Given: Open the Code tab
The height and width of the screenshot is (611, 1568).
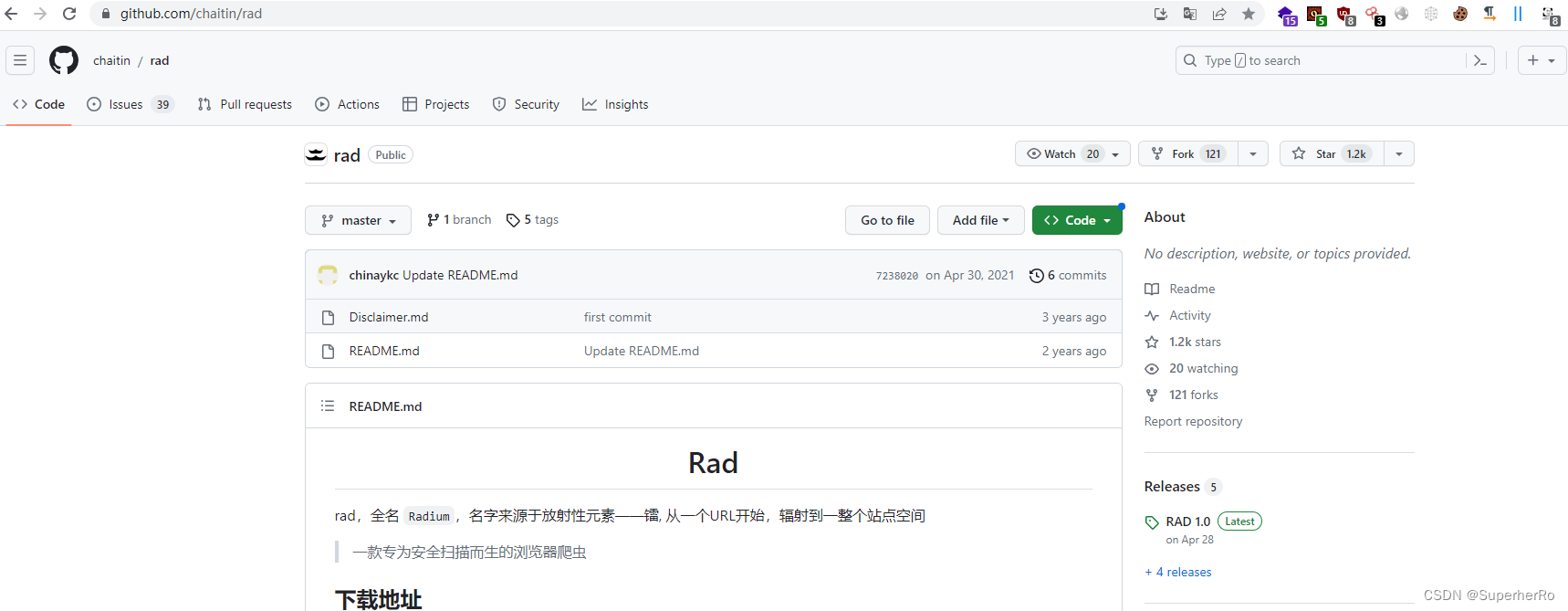Looking at the screenshot, I should [x=39, y=104].
